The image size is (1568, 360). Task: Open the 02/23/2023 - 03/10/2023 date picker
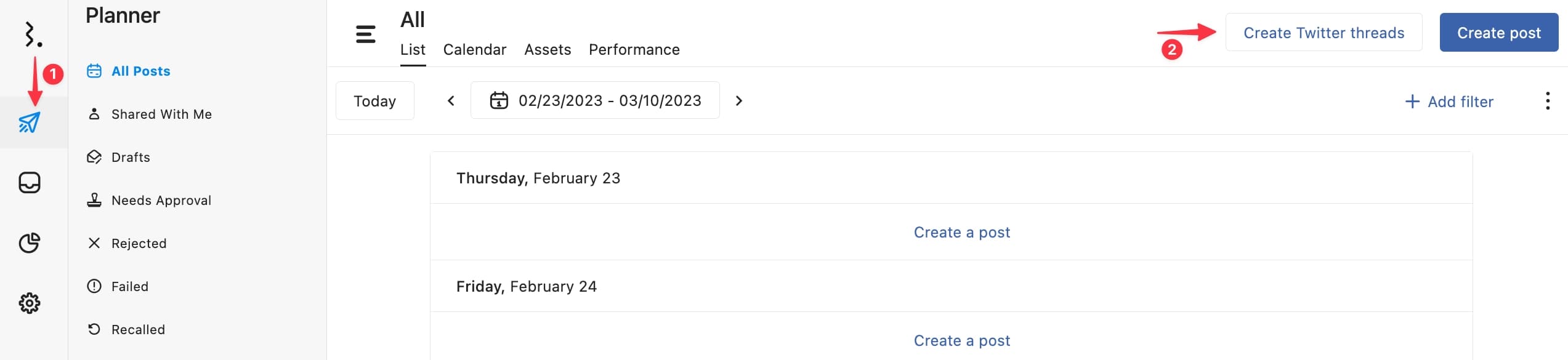click(609, 100)
